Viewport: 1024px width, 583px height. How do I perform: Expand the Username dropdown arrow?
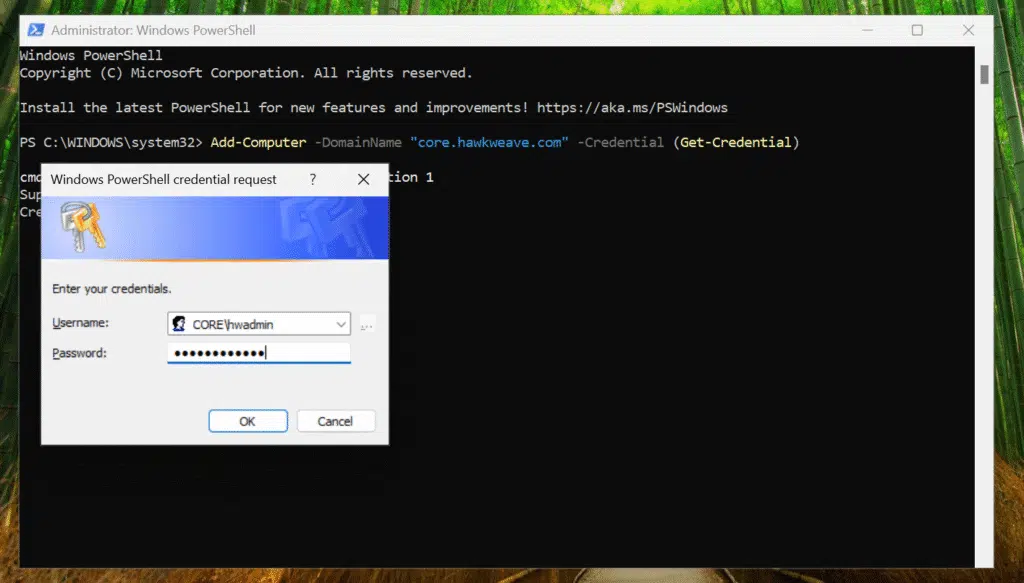click(341, 324)
